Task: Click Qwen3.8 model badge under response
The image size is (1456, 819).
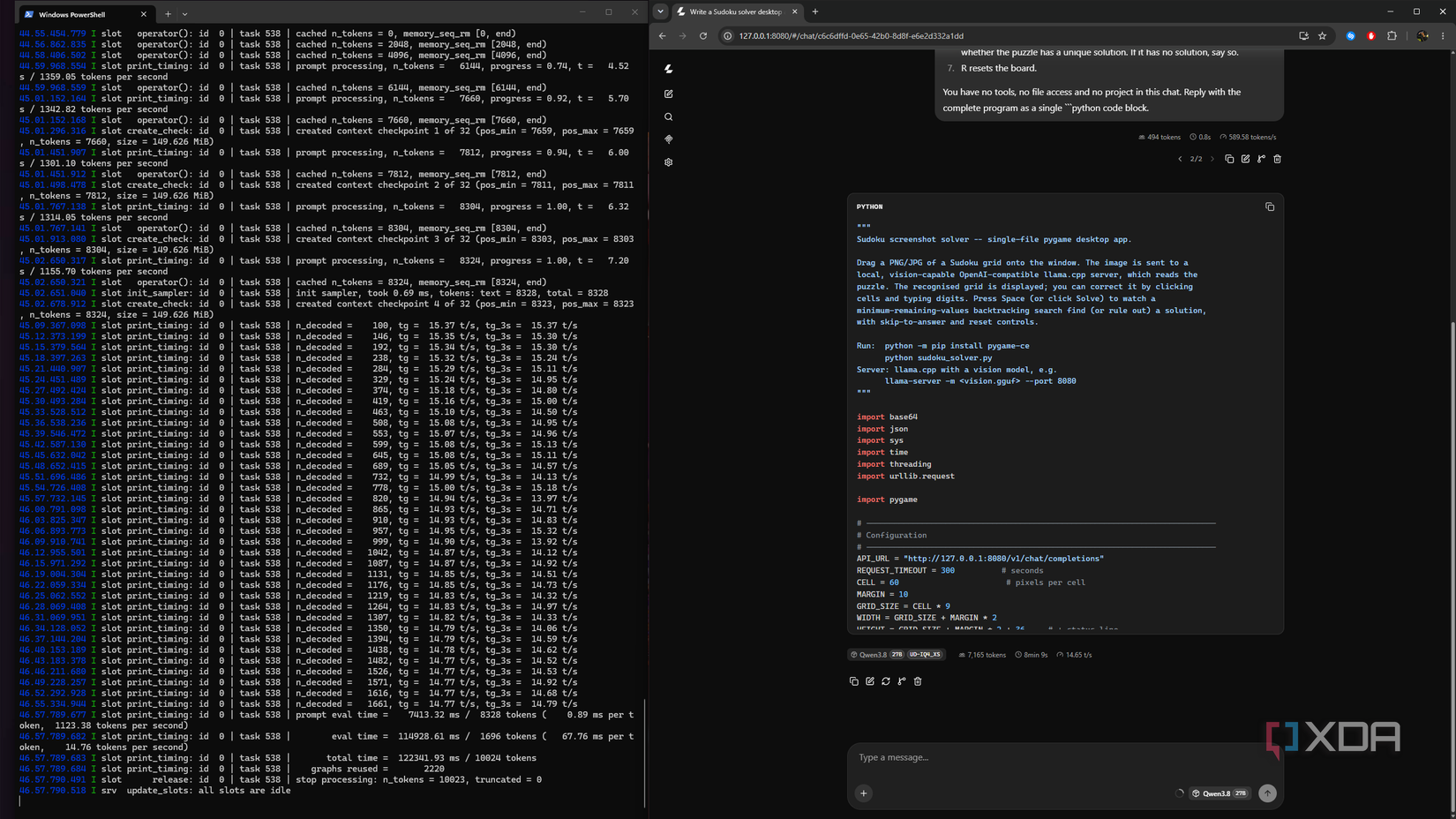Action: click(x=896, y=655)
